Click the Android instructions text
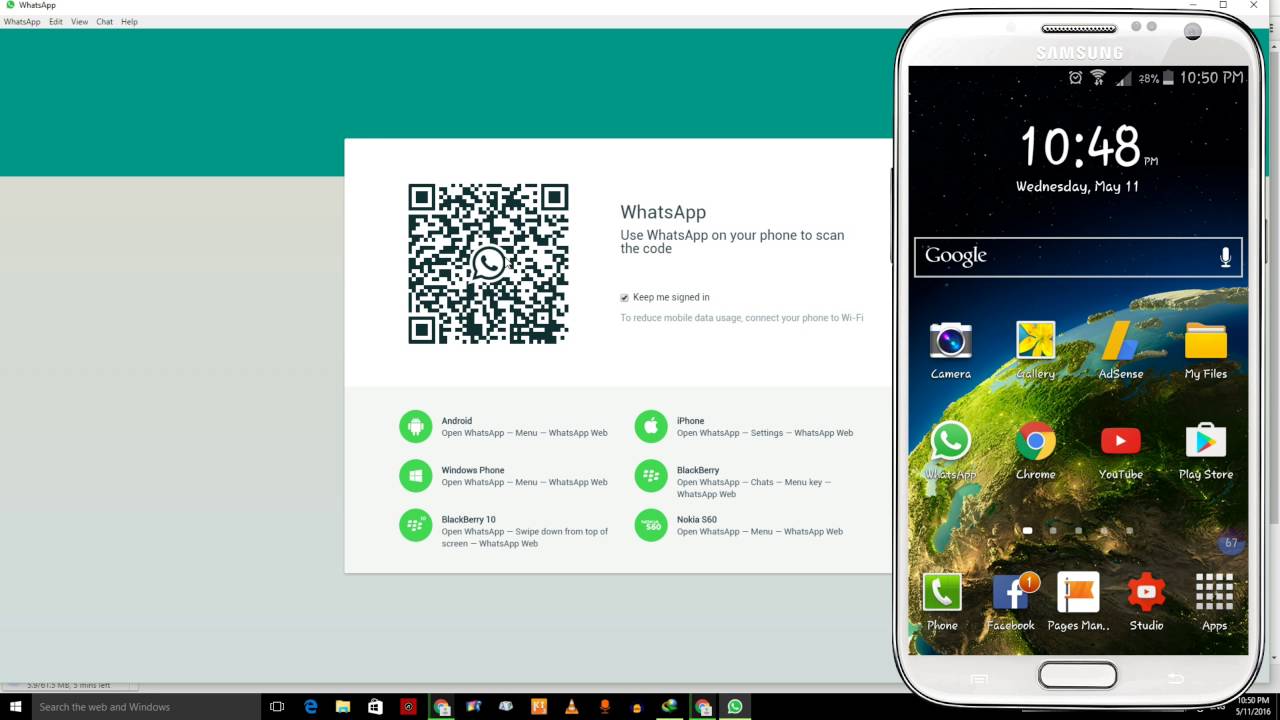Viewport: 1280px width, 720px height. (524, 433)
